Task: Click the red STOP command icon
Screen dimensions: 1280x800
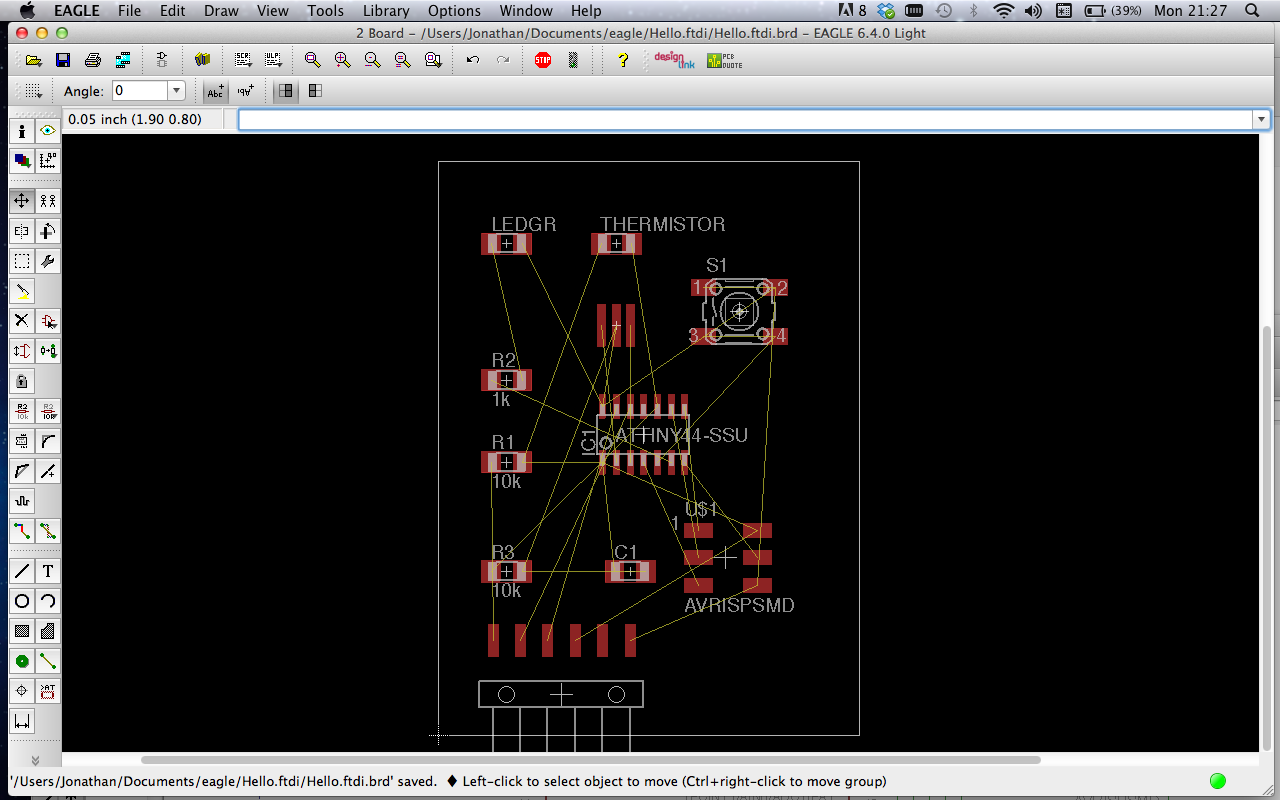Action: [543, 60]
